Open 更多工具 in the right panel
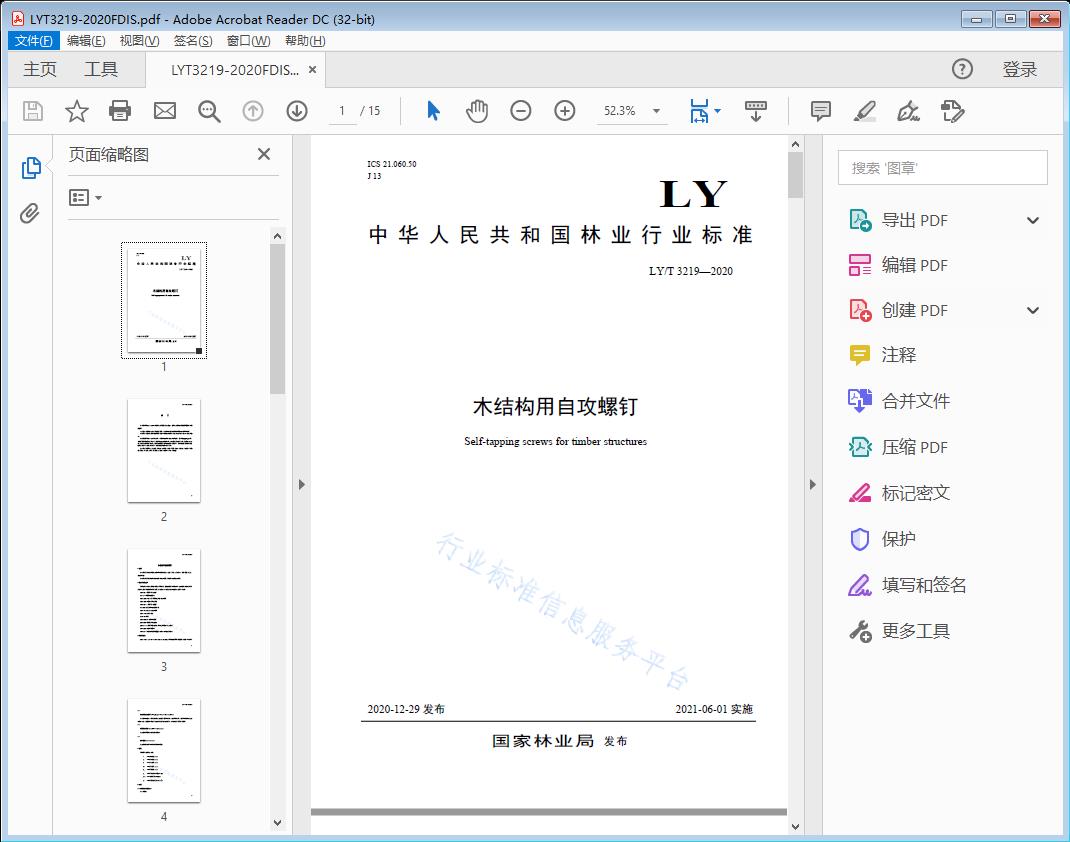Screen dimensions: 1070x842 (x=916, y=631)
